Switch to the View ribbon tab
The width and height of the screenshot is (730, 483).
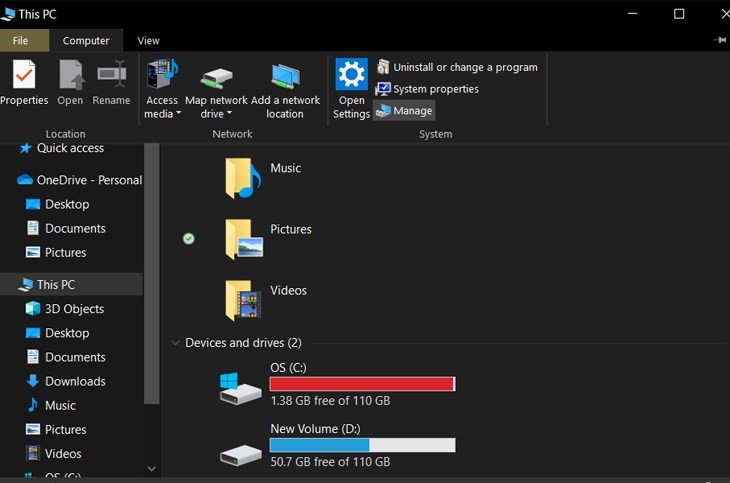tap(149, 41)
